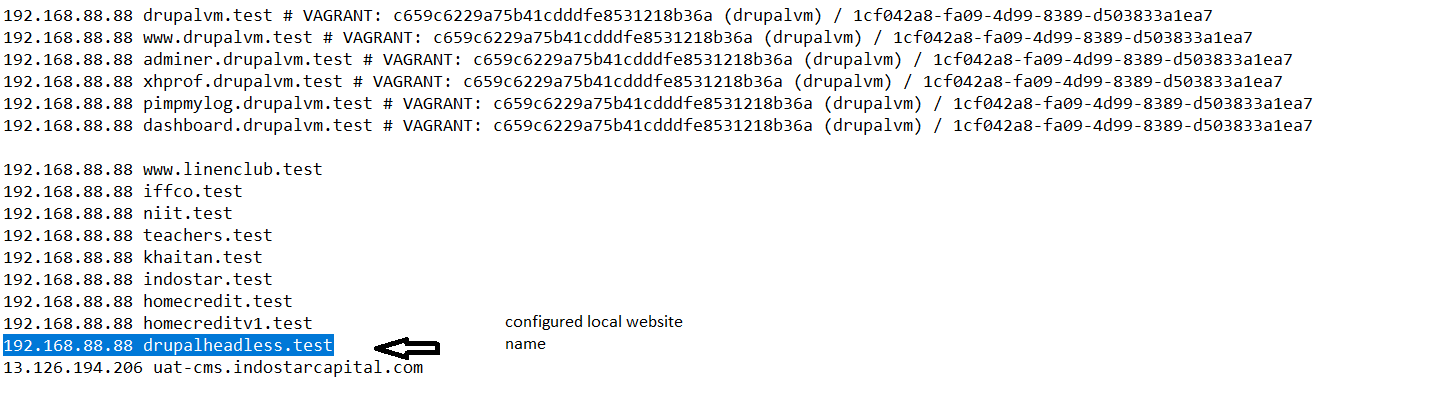This screenshot has height=404, width=1431.
Task: Click the highlighted drupalheadless.test line
Action: (168, 346)
